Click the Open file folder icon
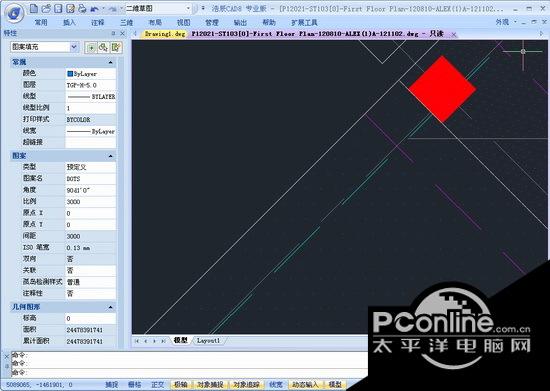The width and height of the screenshot is (550, 391). (46, 8)
